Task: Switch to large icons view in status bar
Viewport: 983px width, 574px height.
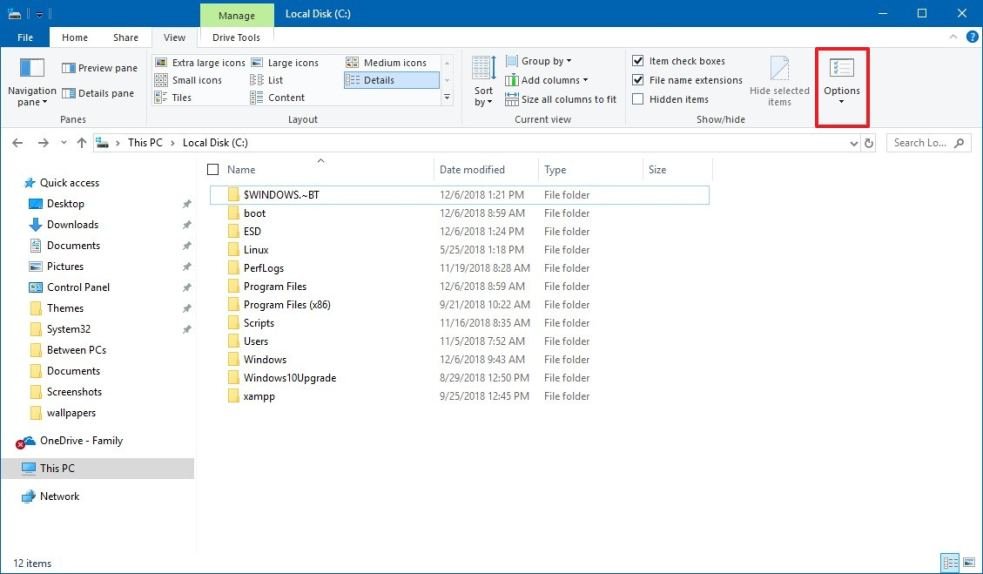Action: click(x=969, y=563)
